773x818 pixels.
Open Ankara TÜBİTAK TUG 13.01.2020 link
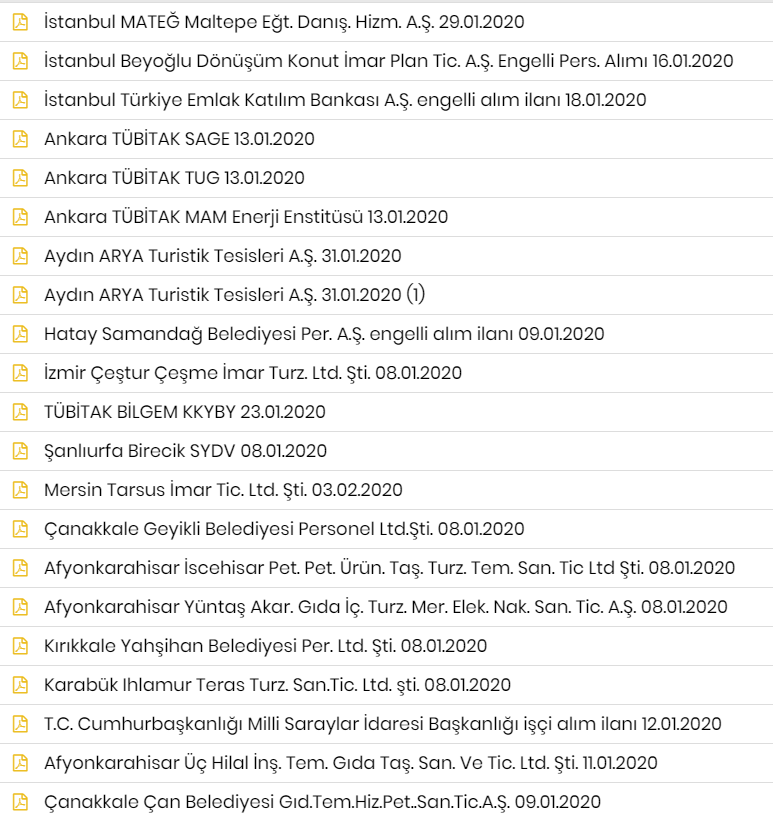coord(174,178)
